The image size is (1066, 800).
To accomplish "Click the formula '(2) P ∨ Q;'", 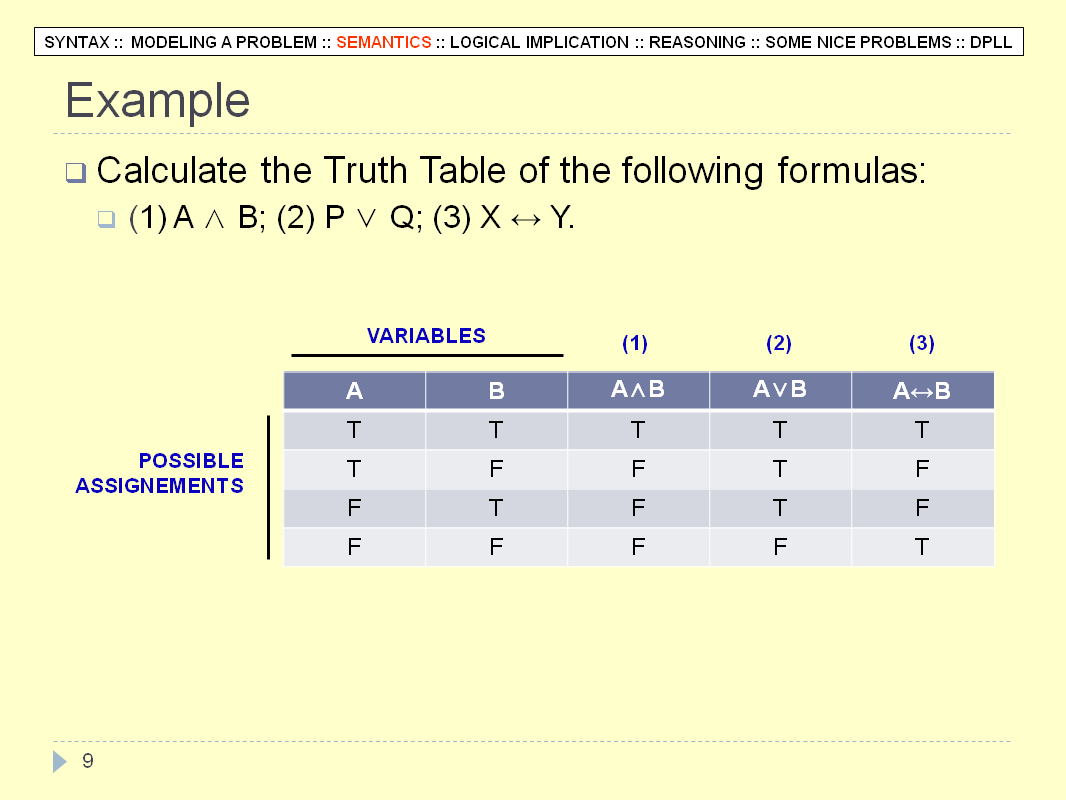I will 349,218.
